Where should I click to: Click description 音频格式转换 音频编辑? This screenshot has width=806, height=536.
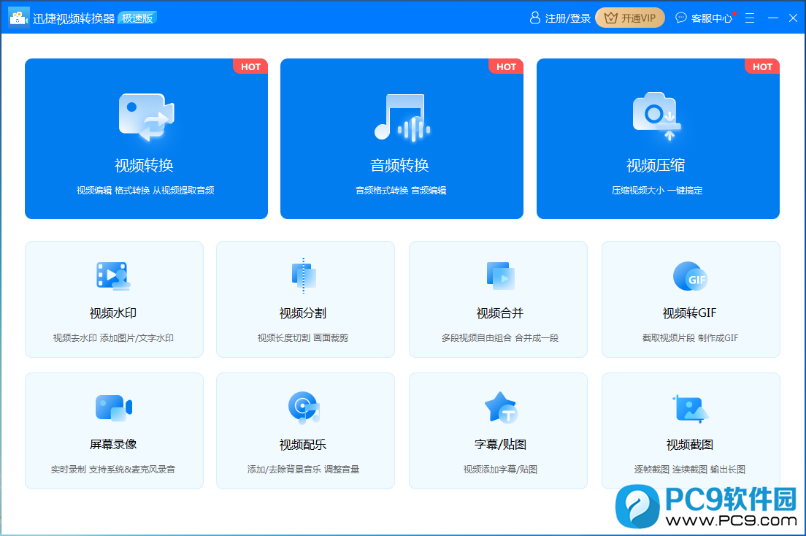(401, 190)
